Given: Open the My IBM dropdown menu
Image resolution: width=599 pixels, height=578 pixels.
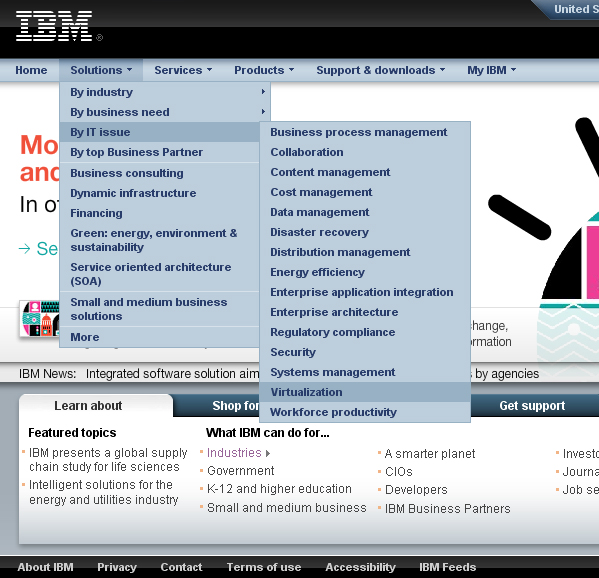Looking at the screenshot, I should pos(491,70).
